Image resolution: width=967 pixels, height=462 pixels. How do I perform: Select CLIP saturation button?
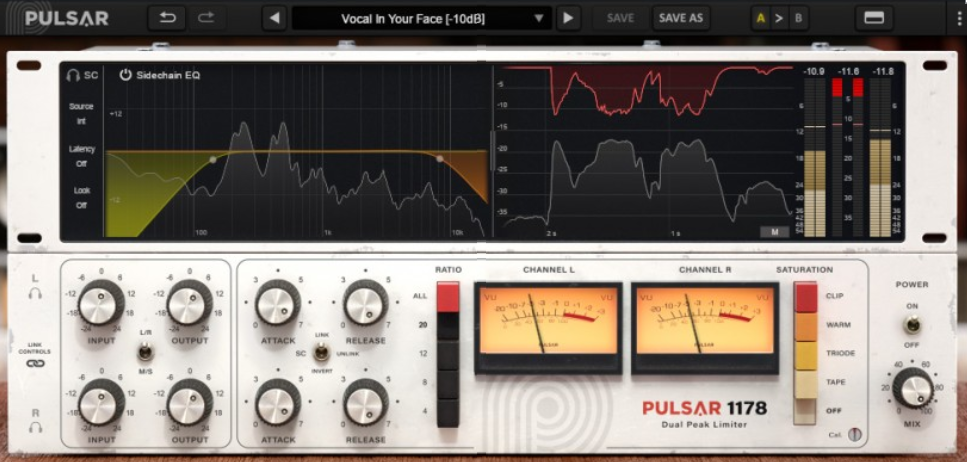coord(805,297)
